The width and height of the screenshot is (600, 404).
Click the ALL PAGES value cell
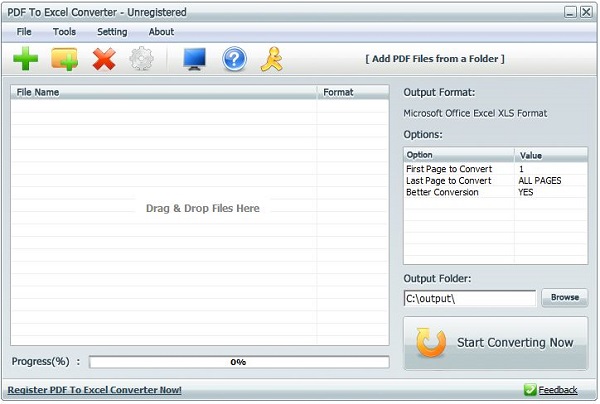tap(540, 181)
